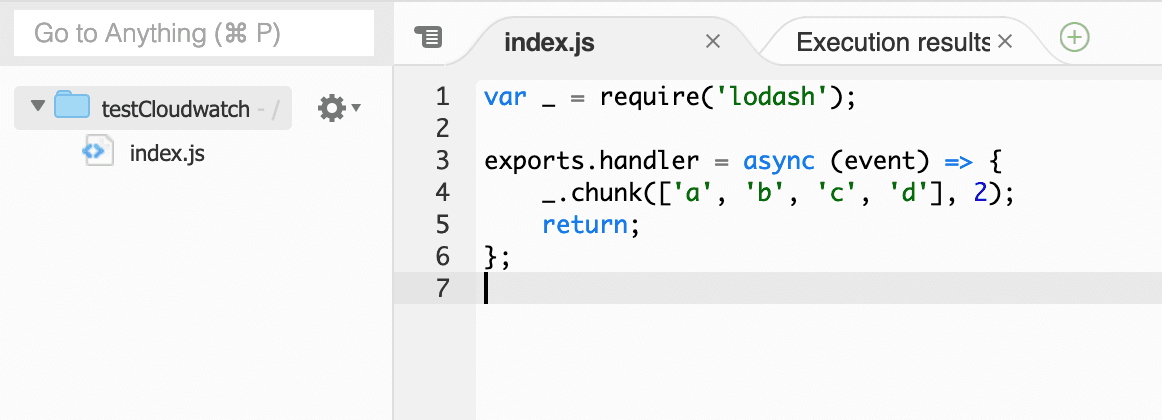Collapse the testCloudwatch folder triangle
1162x420 pixels.
tap(38, 106)
